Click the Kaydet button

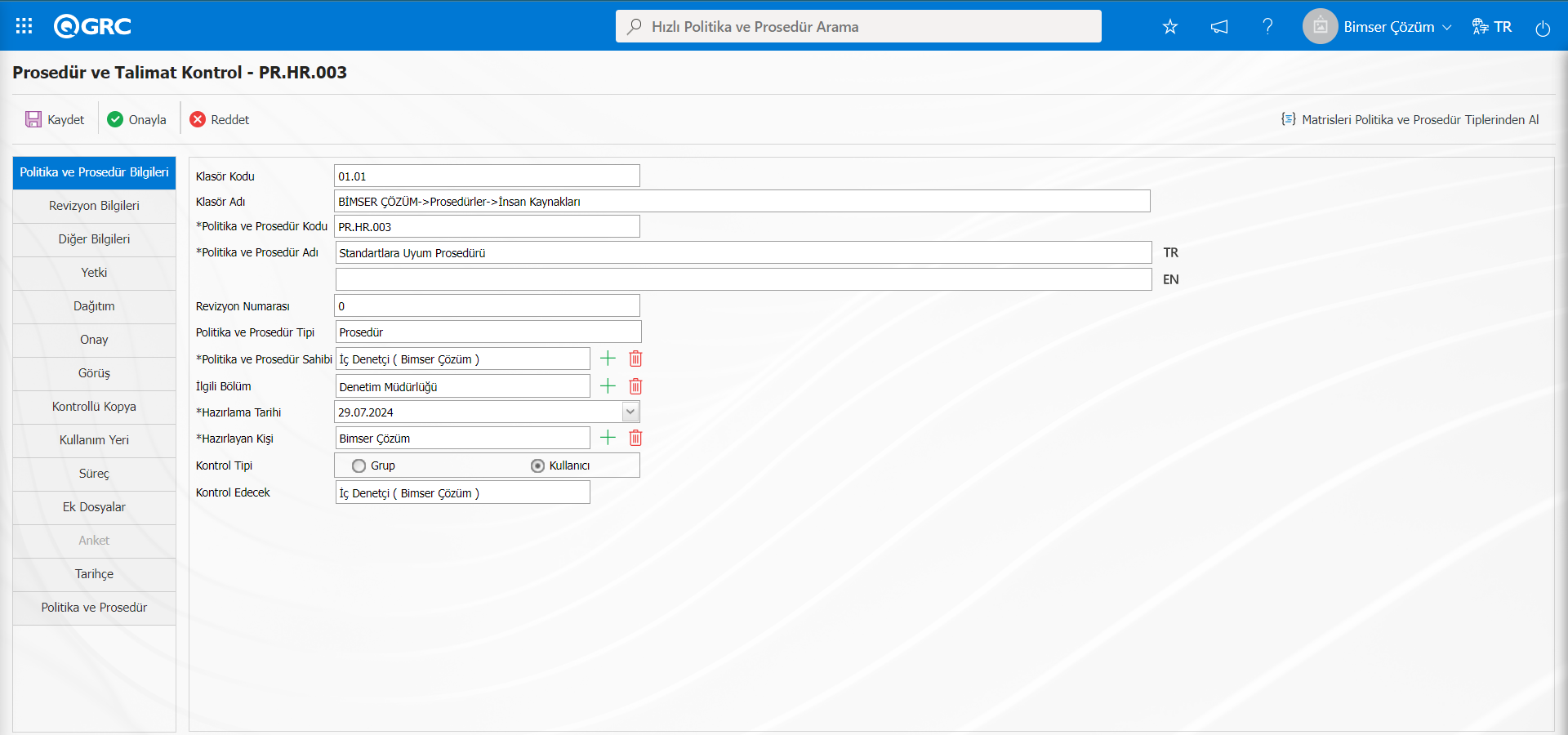(x=55, y=119)
